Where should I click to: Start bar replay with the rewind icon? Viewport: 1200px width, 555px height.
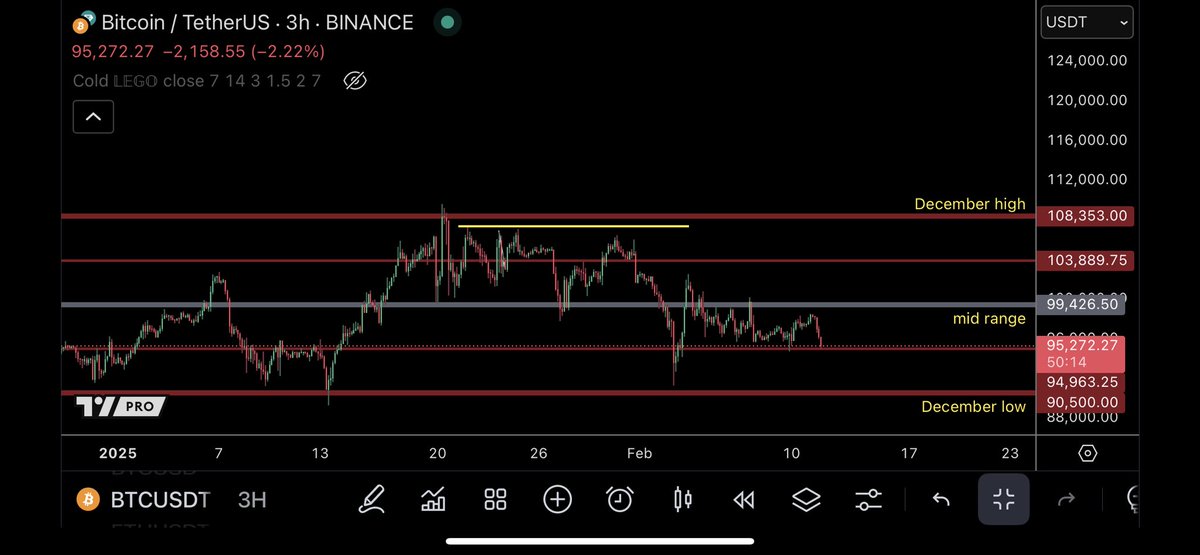743,499
